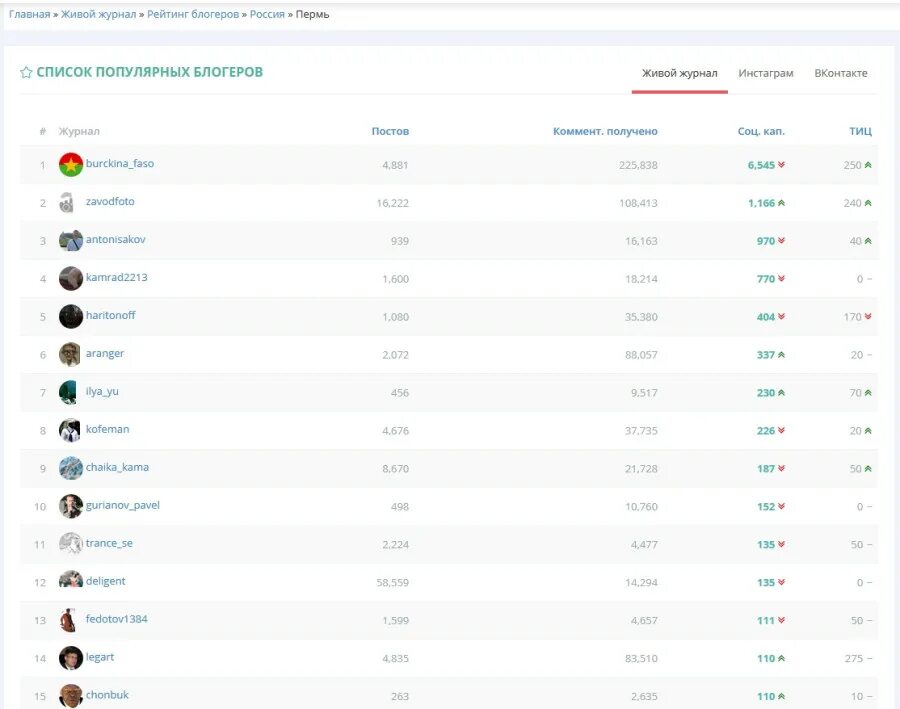Click the 275 TIC value for legart
The image size is (900, 709).
pyautogui.click(x=854, y=658)
